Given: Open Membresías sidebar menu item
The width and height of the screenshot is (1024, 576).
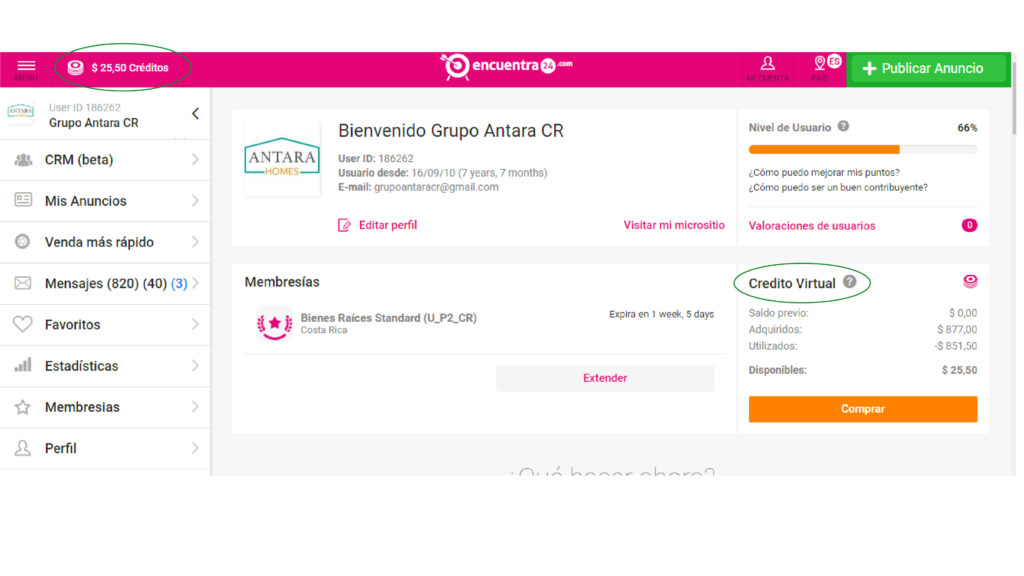Looking at the screenshot, I should pyautogui.click(x=105, y=407).
